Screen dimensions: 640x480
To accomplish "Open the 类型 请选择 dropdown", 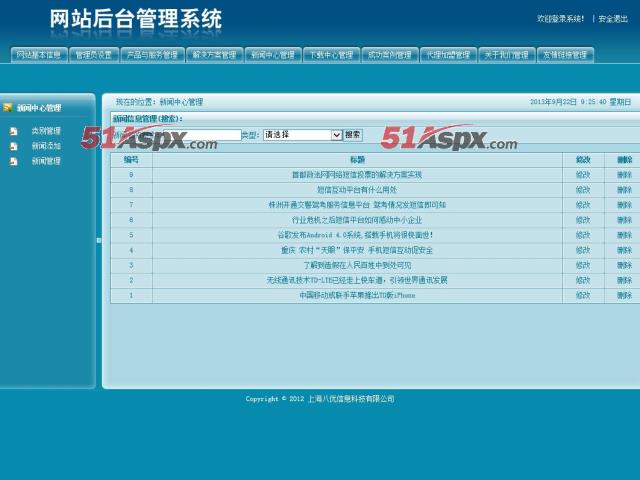I will pos(302,135).
